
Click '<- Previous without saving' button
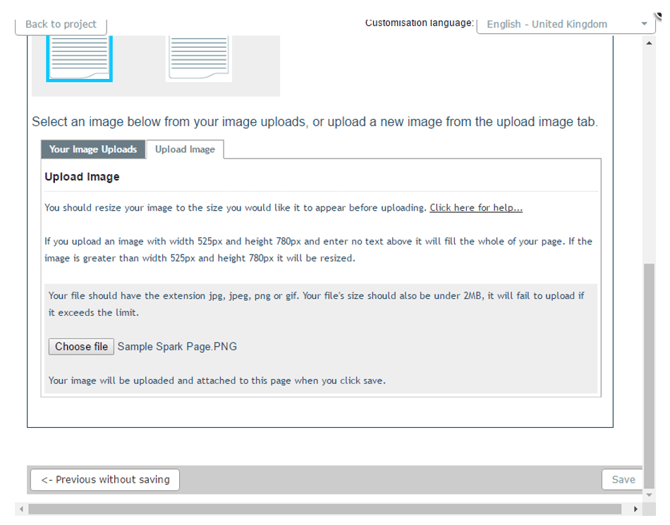106,480
